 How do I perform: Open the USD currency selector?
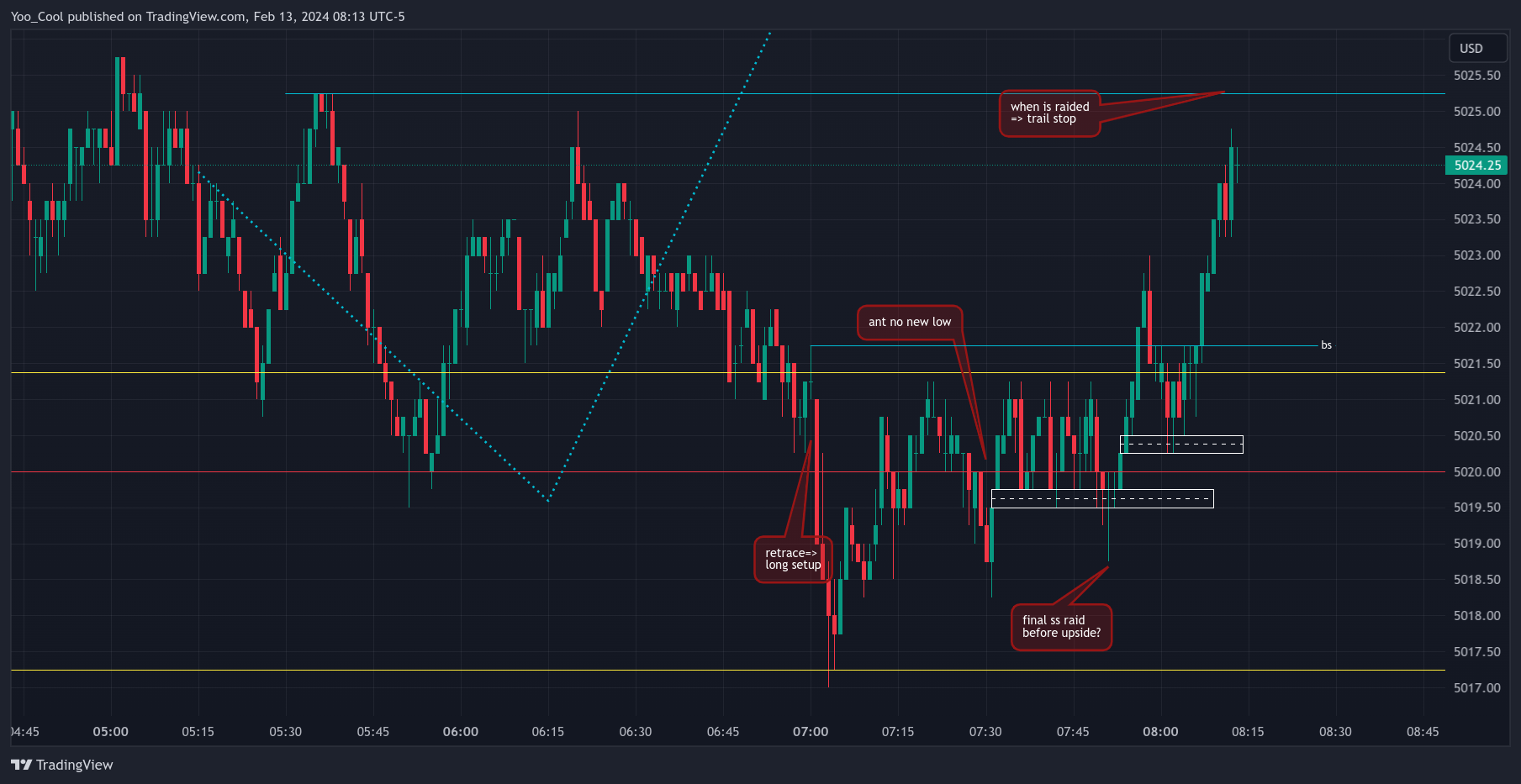coord(1477,48)
